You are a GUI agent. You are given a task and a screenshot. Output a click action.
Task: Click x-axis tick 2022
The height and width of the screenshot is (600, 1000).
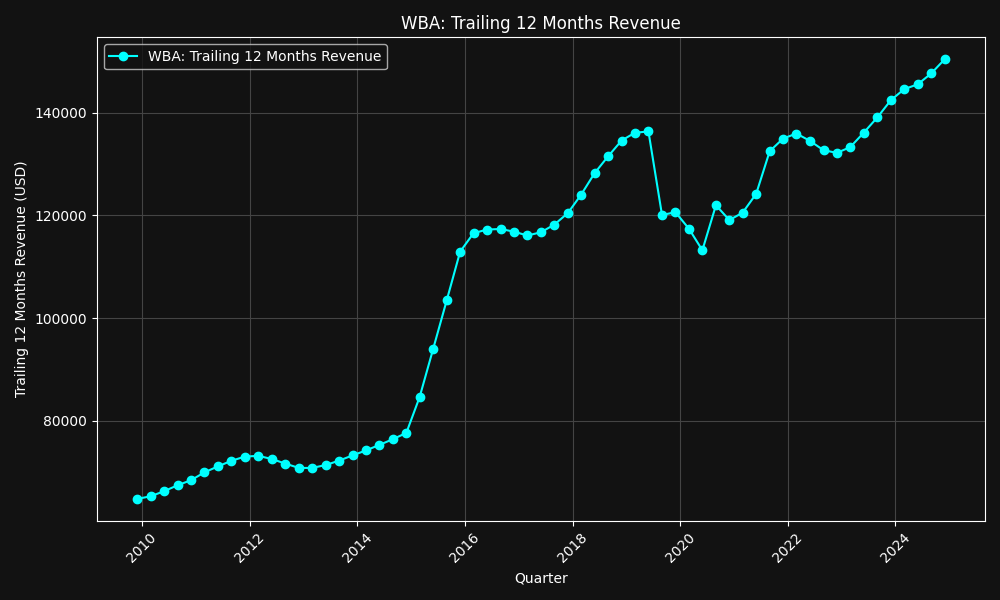point(787,548)
